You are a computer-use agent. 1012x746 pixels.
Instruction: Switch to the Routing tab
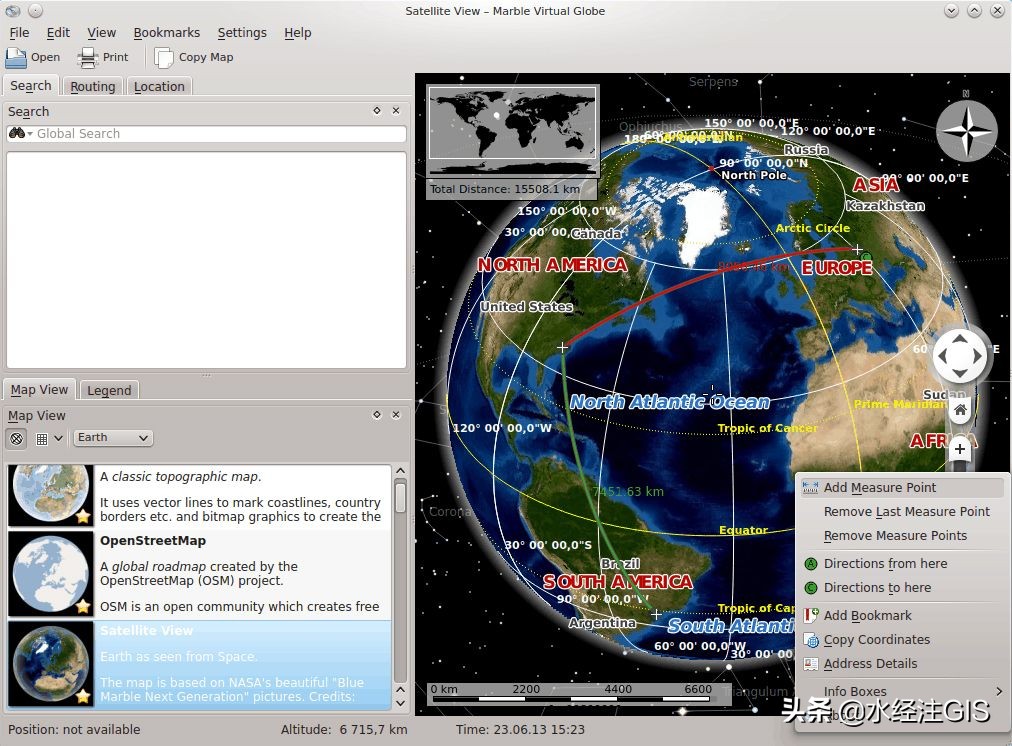92,86
